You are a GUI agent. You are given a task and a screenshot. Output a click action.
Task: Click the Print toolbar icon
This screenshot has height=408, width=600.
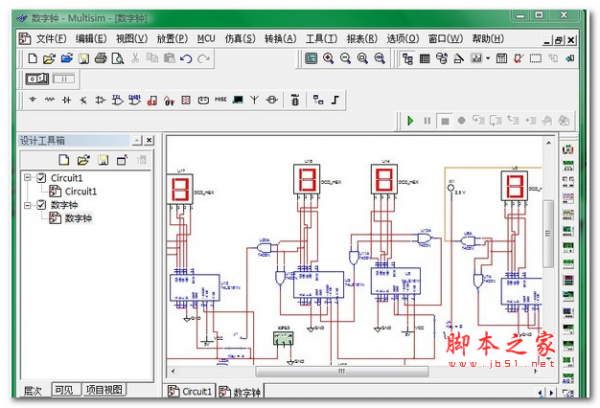[101, 59]
